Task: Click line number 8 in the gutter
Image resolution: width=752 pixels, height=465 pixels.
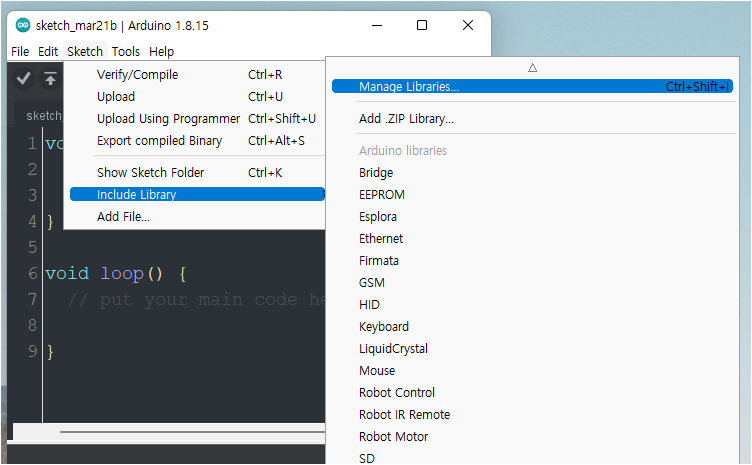Action: pos(32,326)
